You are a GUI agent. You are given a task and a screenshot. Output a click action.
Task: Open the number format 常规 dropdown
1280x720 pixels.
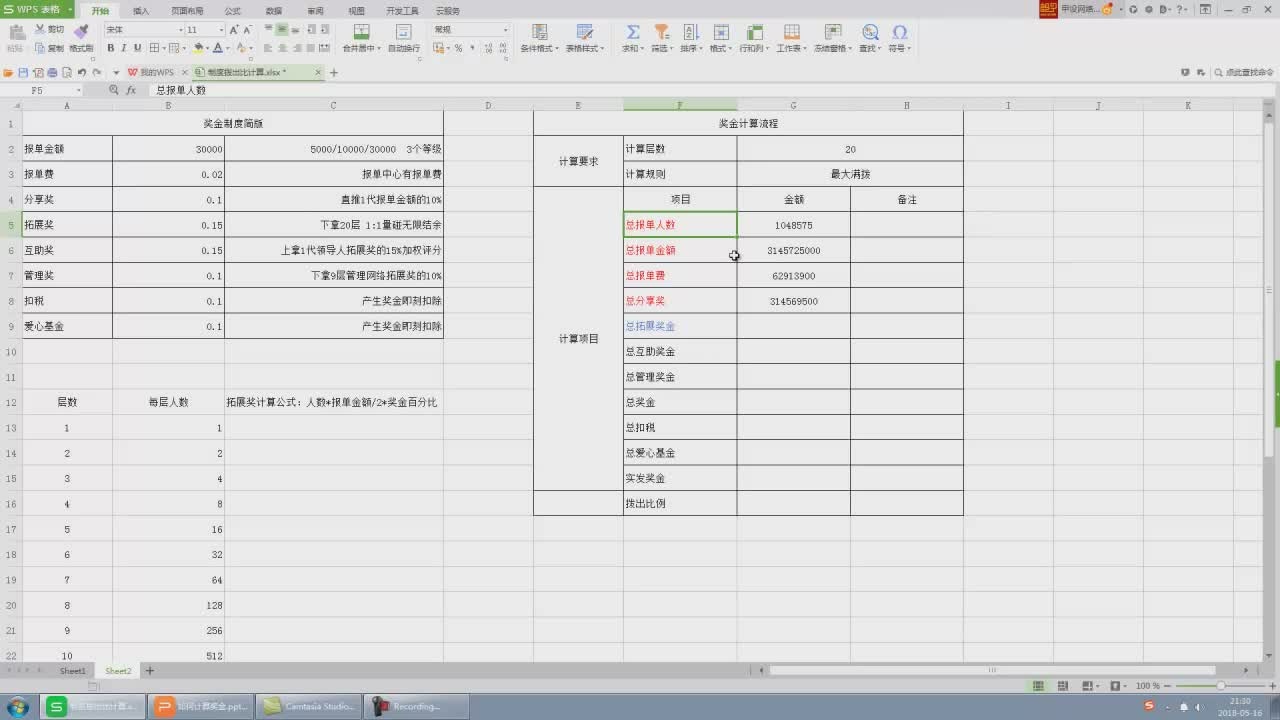[505, 30]
